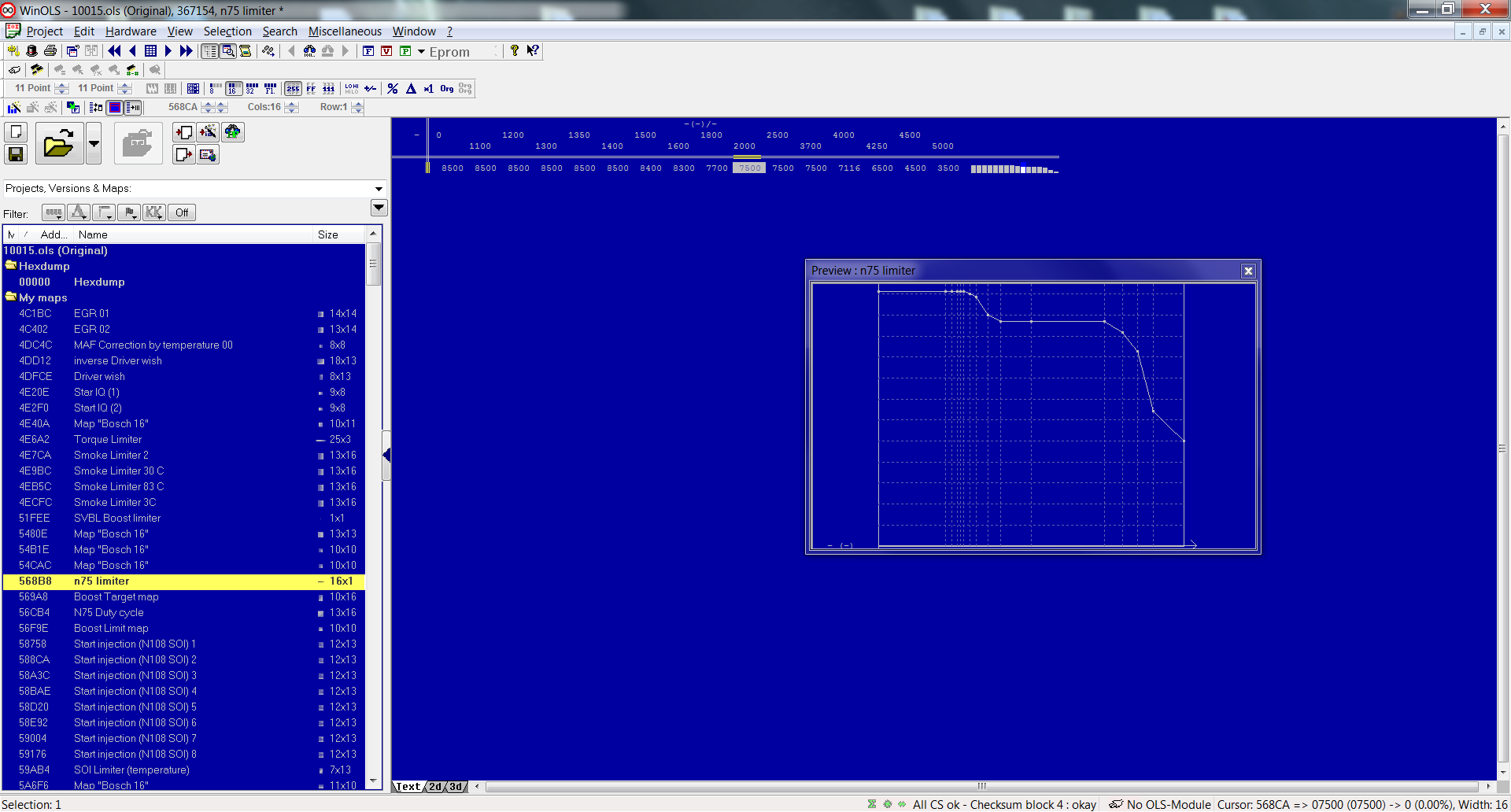Close the n75 limiter preview window

[1248, 271]
